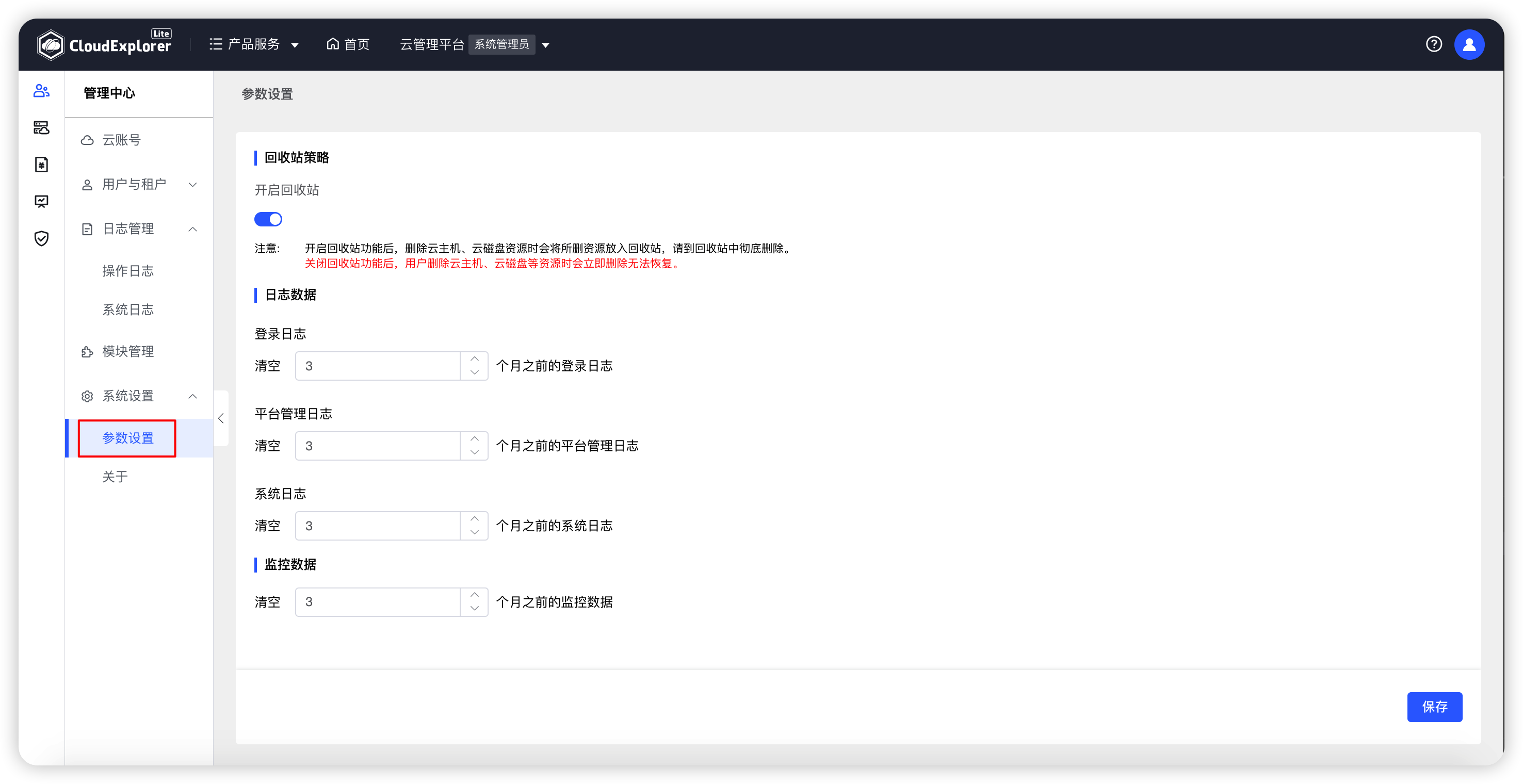Image resolution: width=1523 pixels, height=784 pixels.
Task: Select the monitor chart sidebar icon
Action: (x=41, y=202)
